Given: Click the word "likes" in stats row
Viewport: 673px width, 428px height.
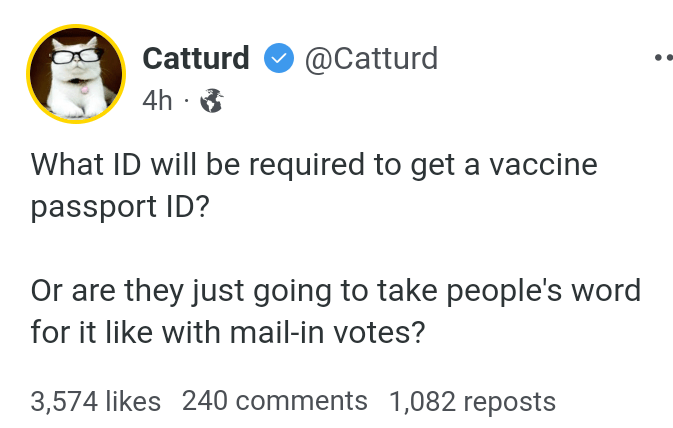Looking at the screenshot, I should pos(132,402).
